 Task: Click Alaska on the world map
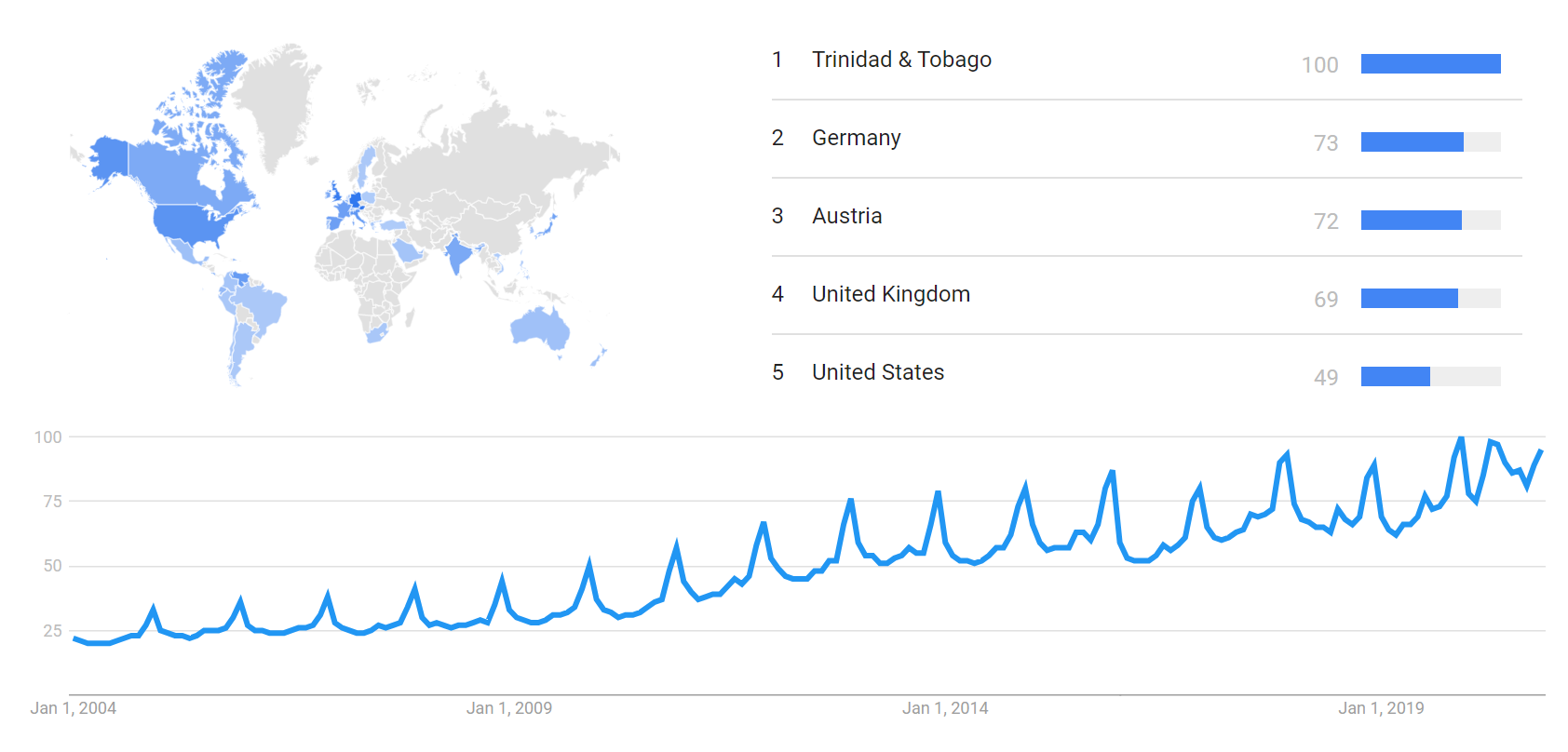click(x=110, y=158)
